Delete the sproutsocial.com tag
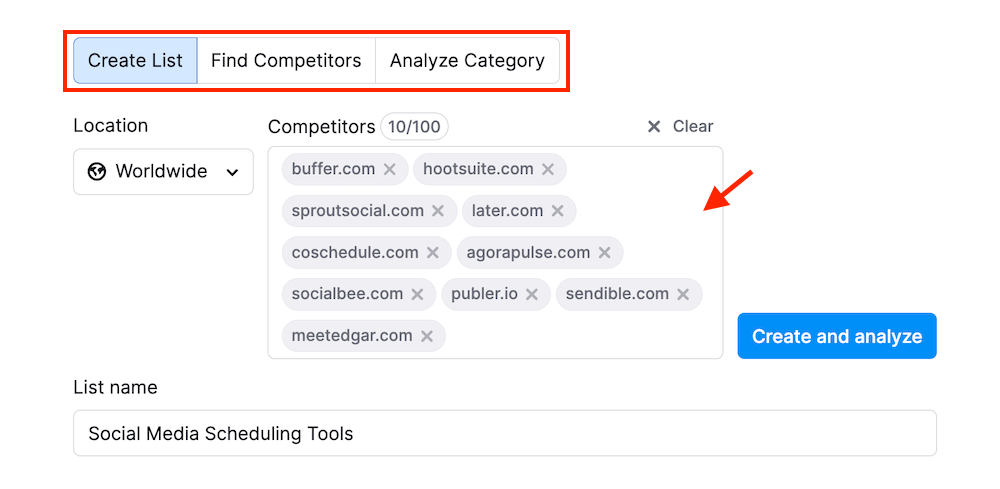Image resolution: width=1000 pixels, height=489 pixels. tap(438, 211)
